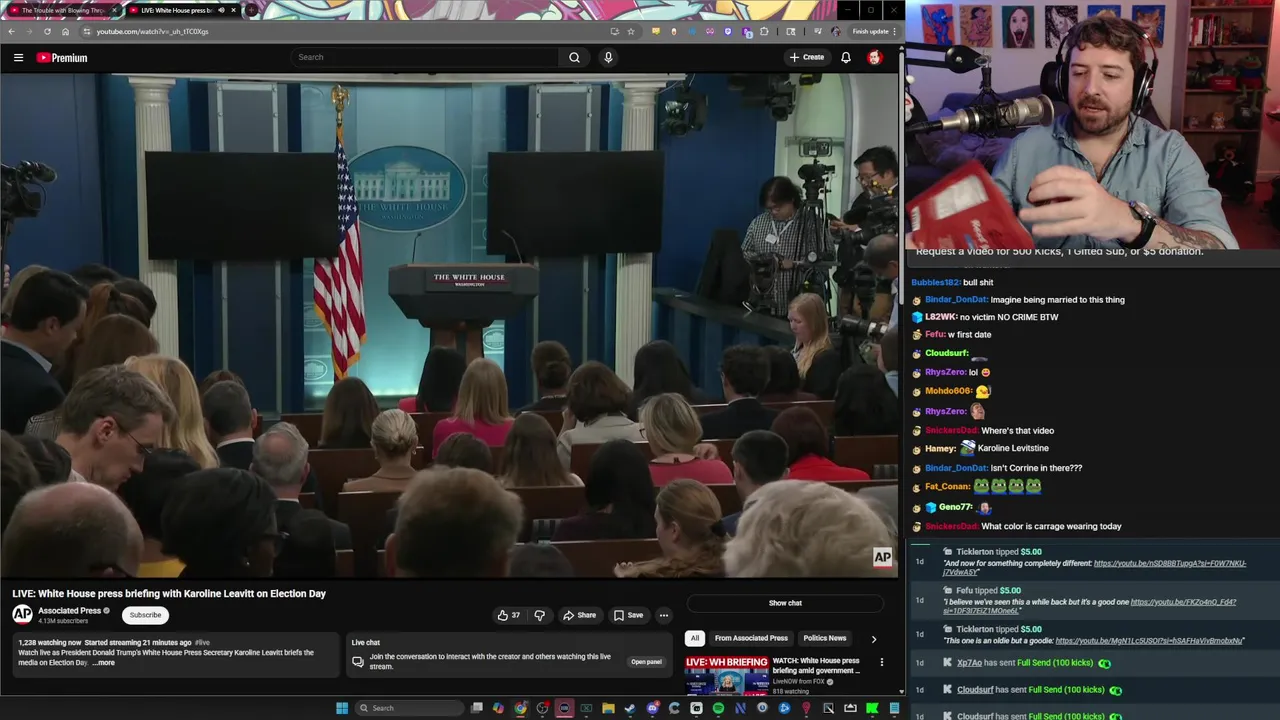This screenshot has height=720, width=1280.
Task: Open the WATCH: White House press thumbnail
Action: (727, 675)
